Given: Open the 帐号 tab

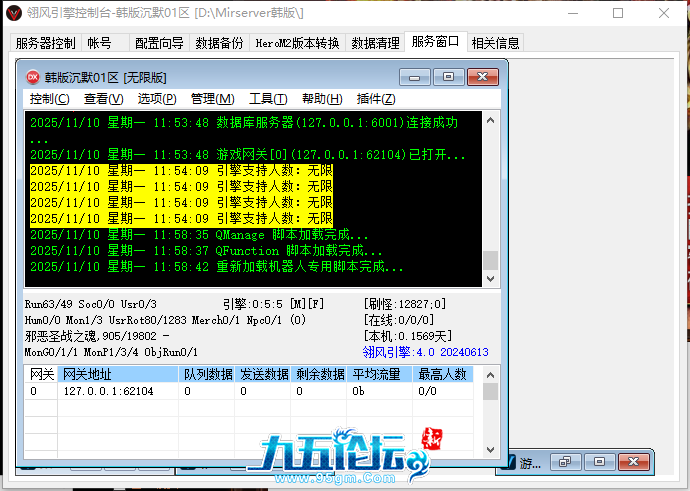Looking at the screenshot, I should point(100,43).
